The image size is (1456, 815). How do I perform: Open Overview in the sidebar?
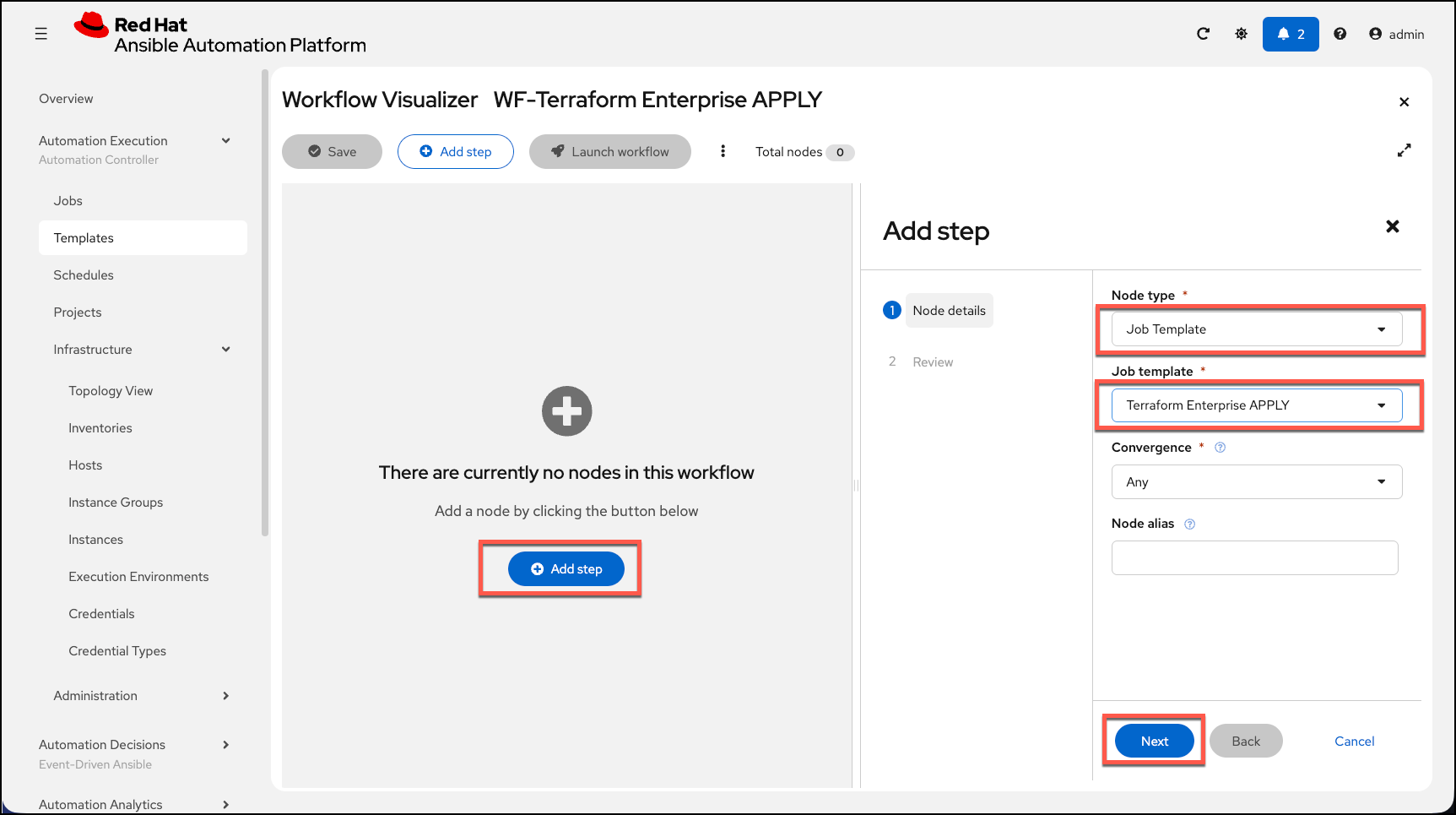[66, 99]
